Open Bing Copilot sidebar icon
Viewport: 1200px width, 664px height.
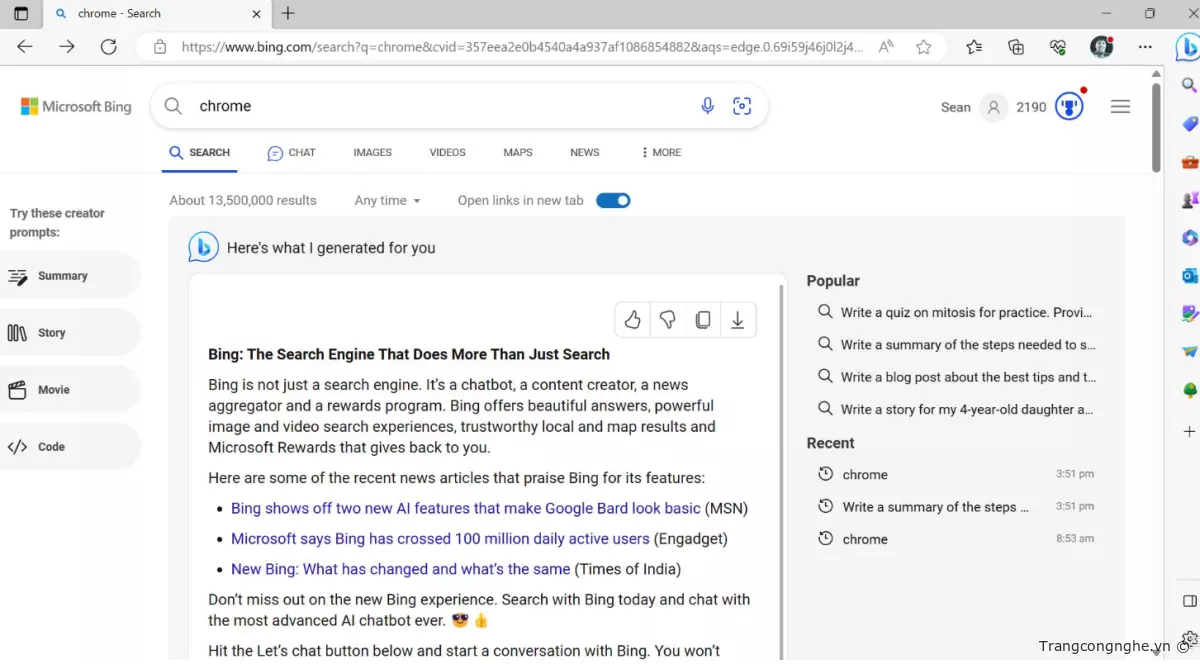click(1187, 47)
